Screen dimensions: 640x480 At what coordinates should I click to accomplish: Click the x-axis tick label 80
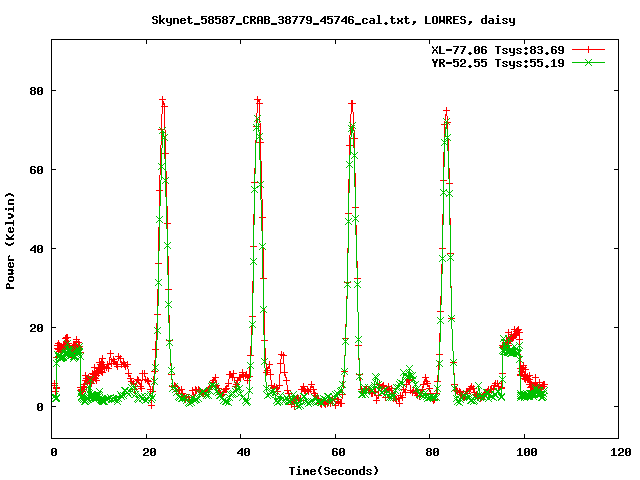click(433, 452)
